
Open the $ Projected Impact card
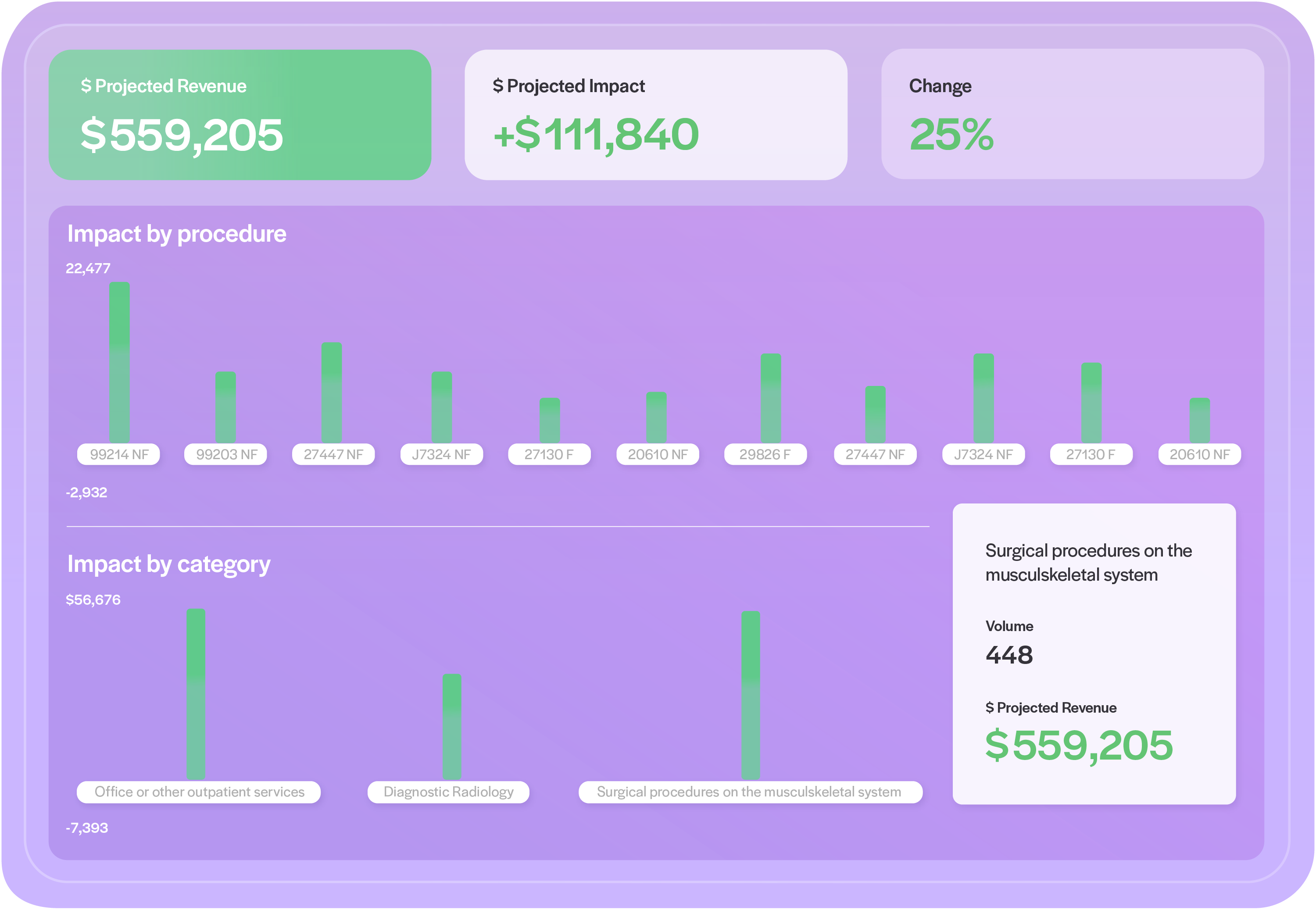pyautogui.click(x=656, y=114)
